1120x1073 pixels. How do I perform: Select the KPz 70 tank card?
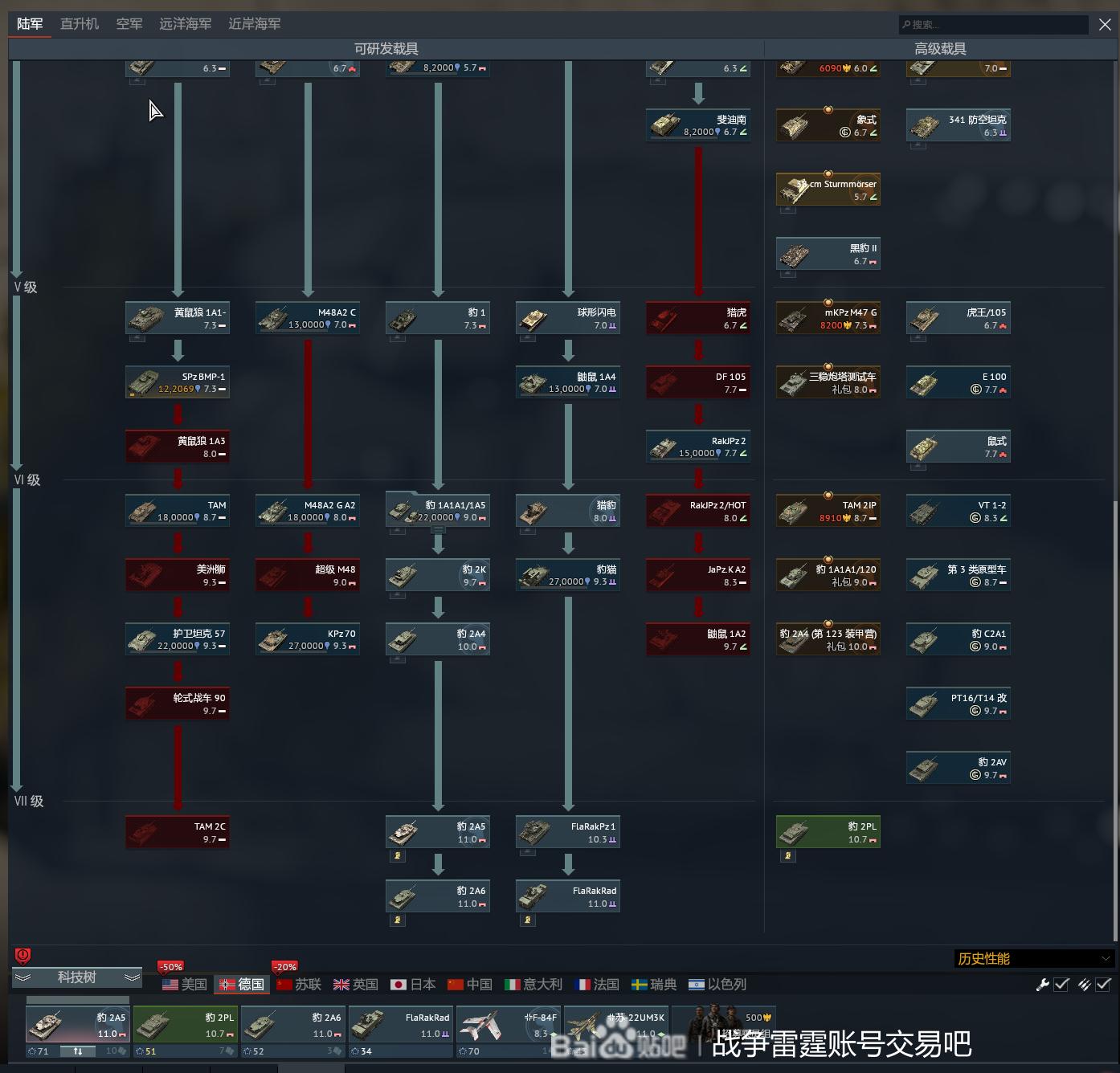(308, 639)
